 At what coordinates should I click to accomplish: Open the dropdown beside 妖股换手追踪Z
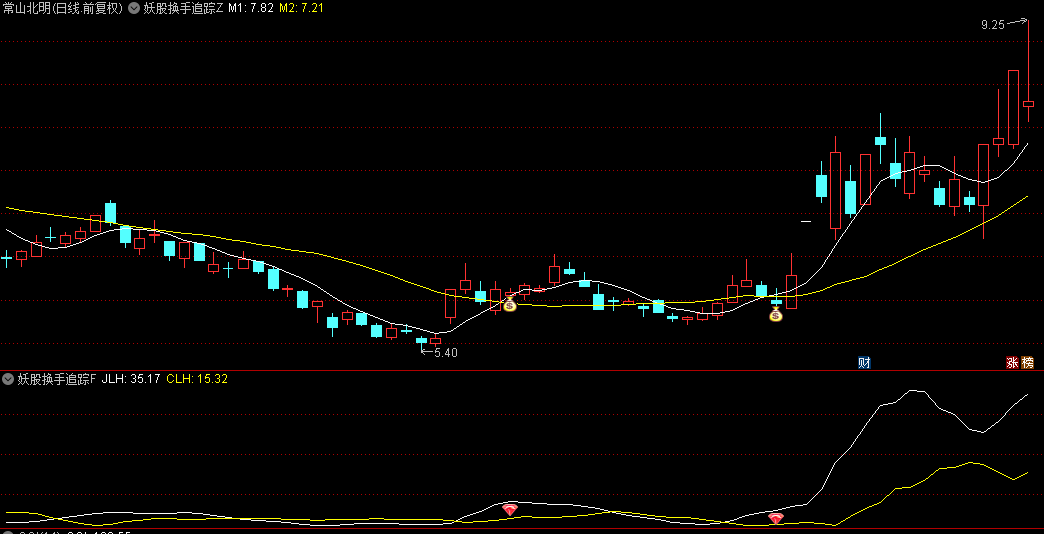click(134, 9)
